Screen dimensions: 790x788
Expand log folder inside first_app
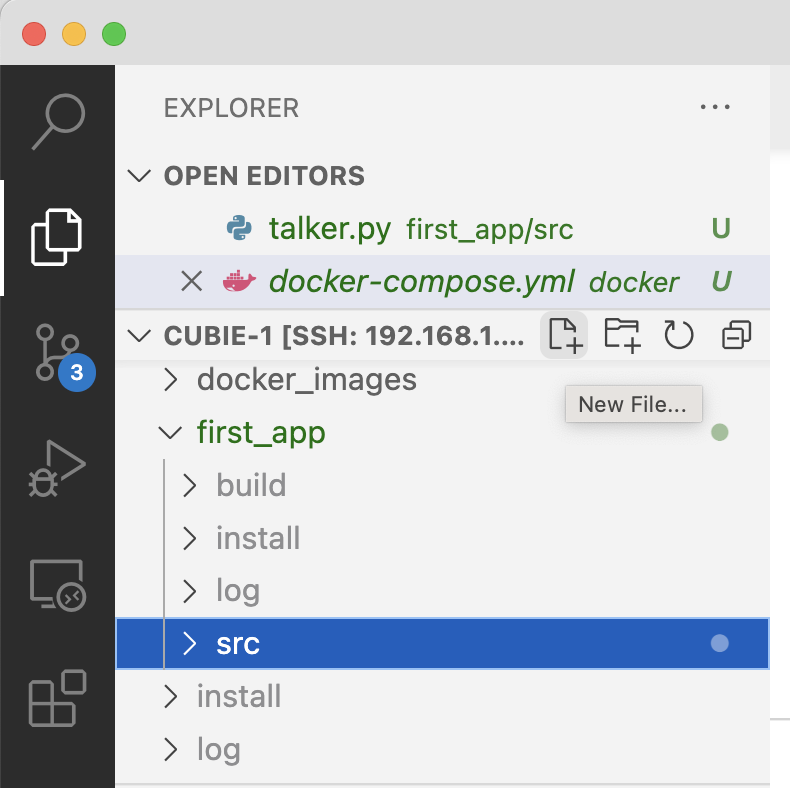189,591
